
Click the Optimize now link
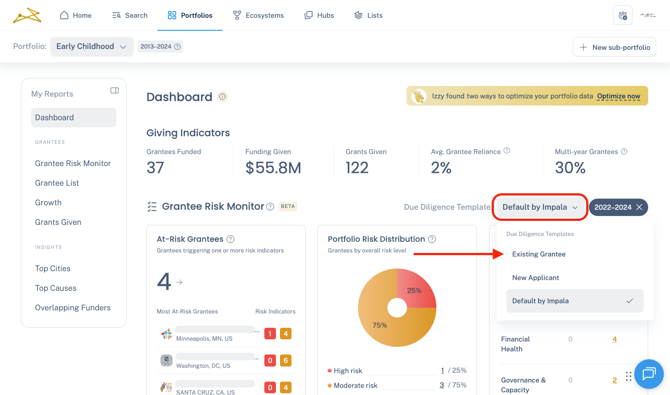click(618, 96)
